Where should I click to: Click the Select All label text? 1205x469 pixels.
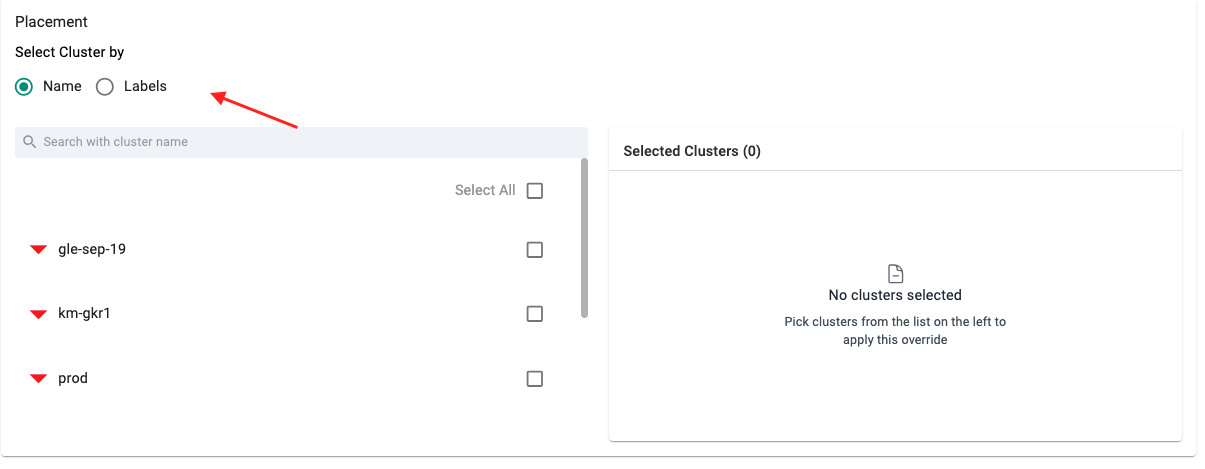point(485,190)
